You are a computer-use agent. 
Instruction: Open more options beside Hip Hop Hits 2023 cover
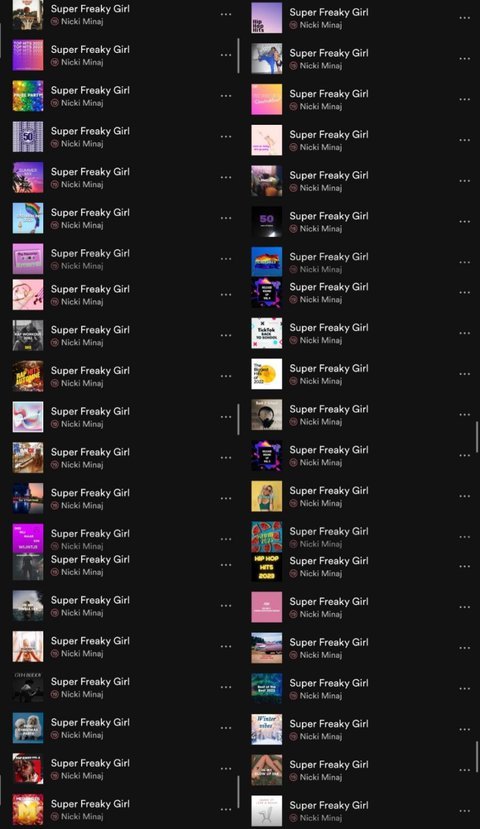(464, 566)
